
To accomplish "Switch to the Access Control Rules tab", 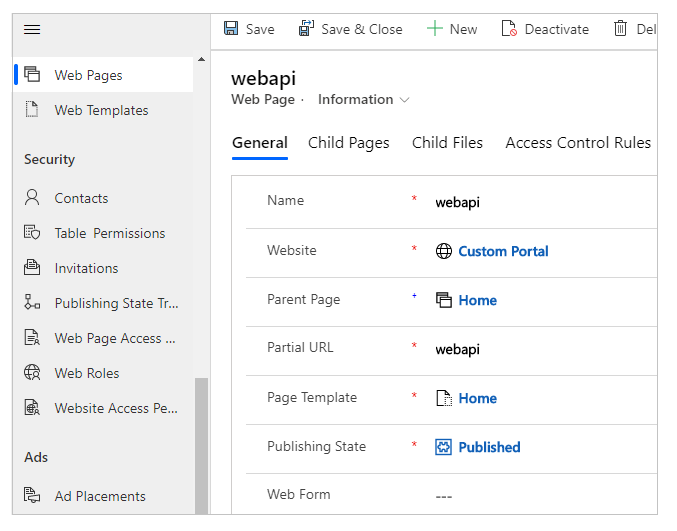I will tap(578, 143).
